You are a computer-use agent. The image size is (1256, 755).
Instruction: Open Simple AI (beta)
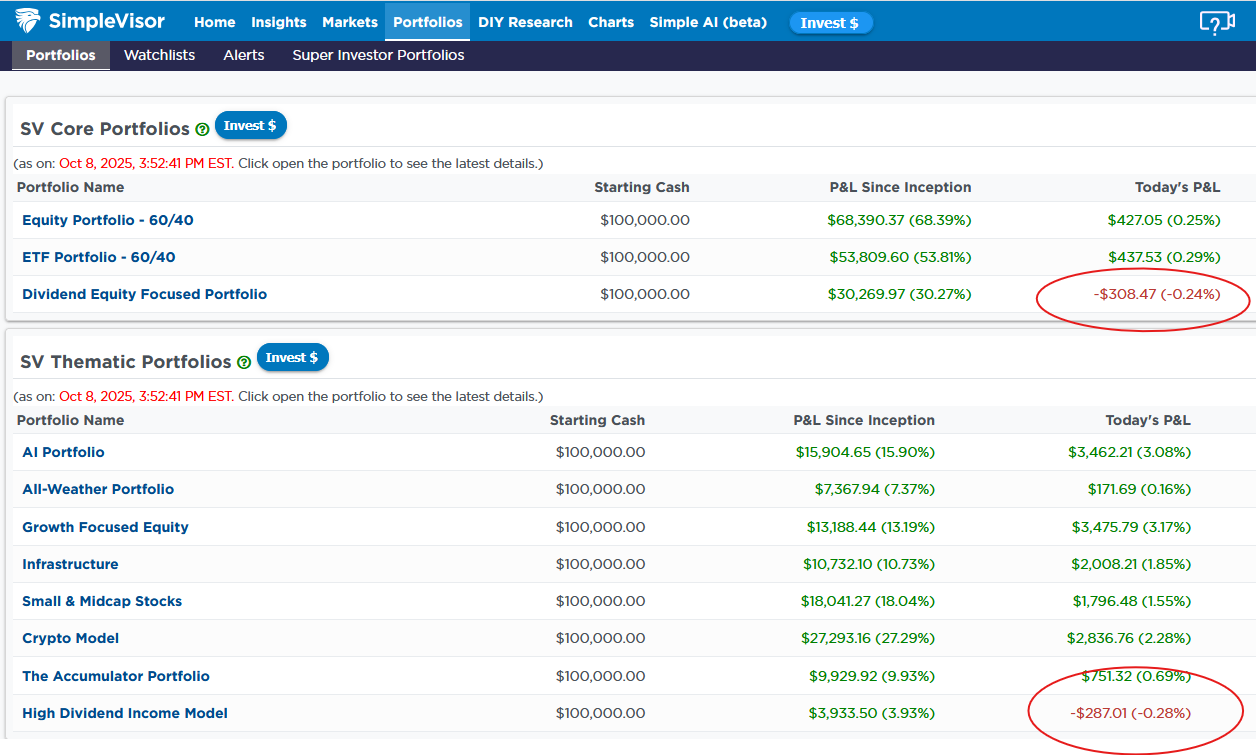tap(708, 22)
